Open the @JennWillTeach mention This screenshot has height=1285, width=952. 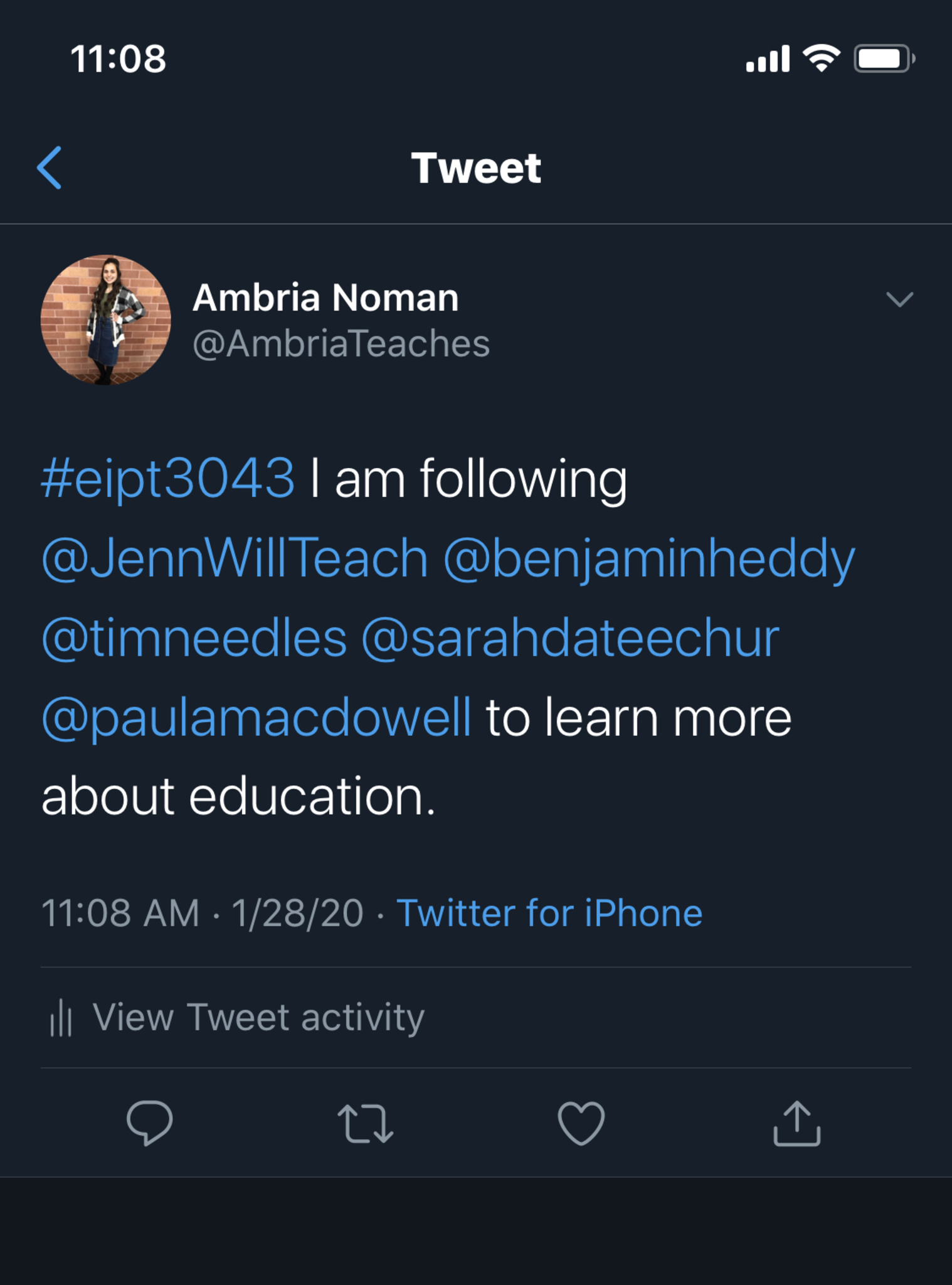click(235, 558)
